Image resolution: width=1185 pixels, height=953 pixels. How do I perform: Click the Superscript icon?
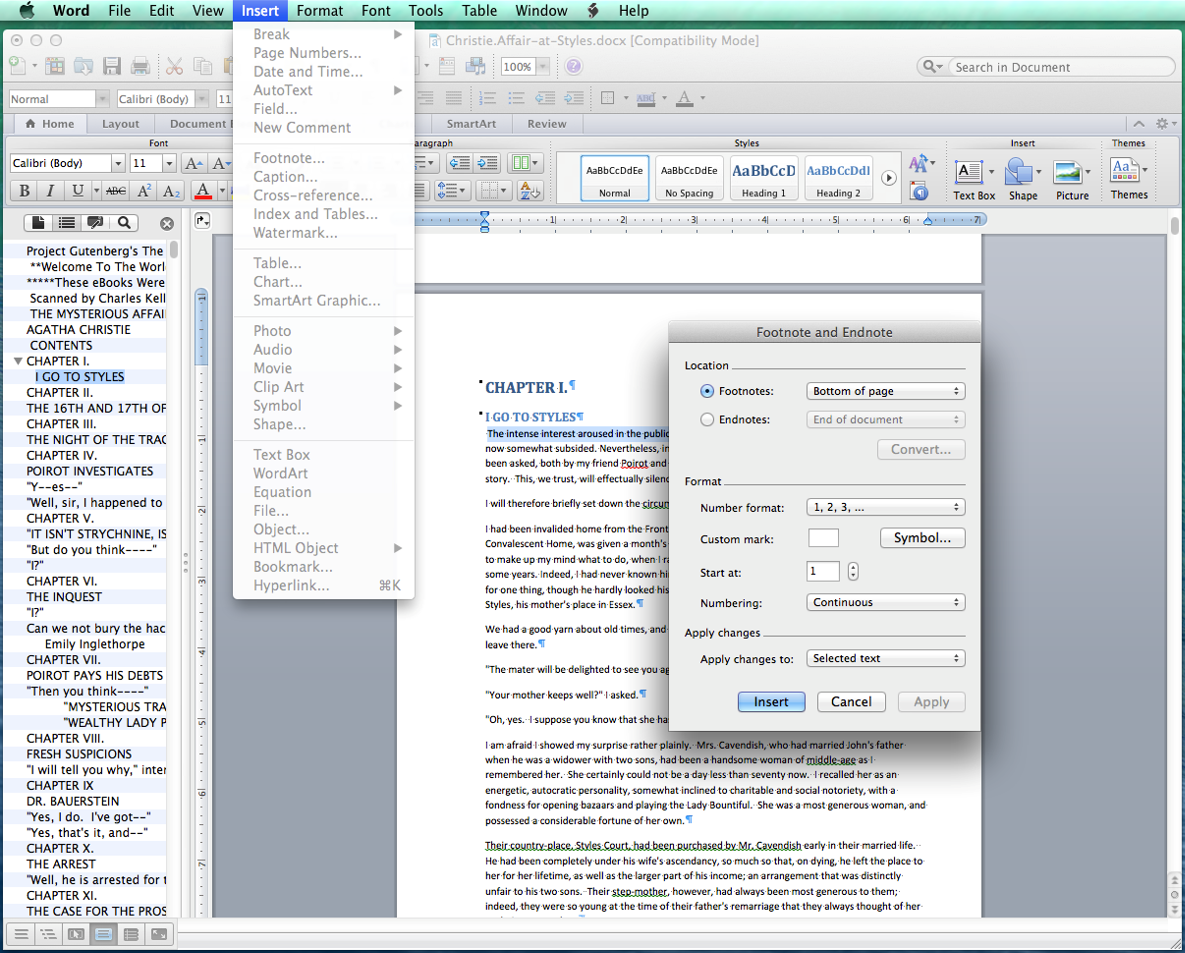pos(145,191)
